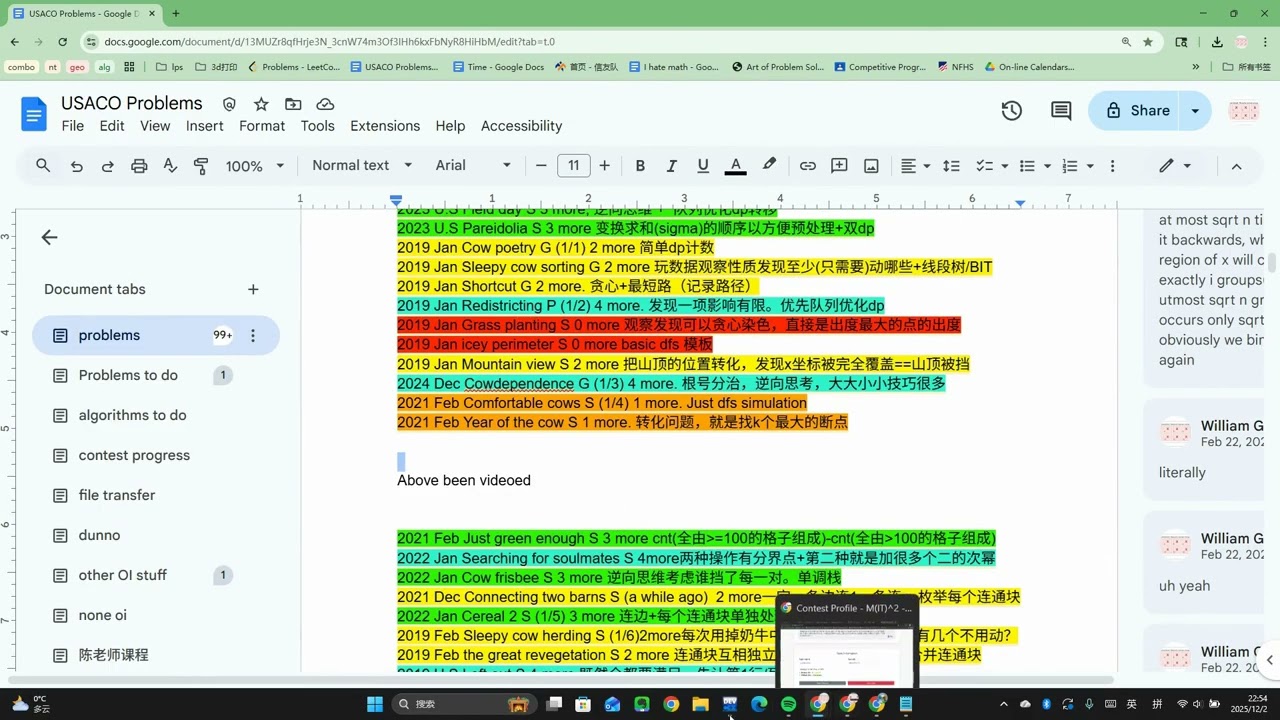This screenshot has width=1280, height=720.
Task: Open the Accessibility menu
Action: pyautogui.click(x=521, y=126)
